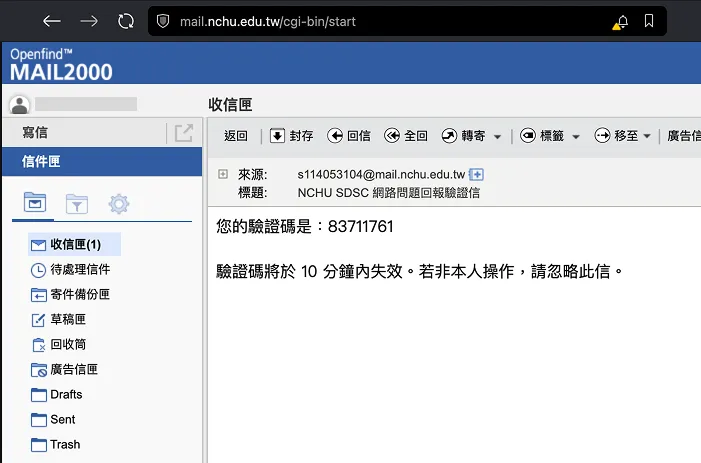Reload the page with refresh icon
This screenshot has width=701, height=463.
point(126,21)
